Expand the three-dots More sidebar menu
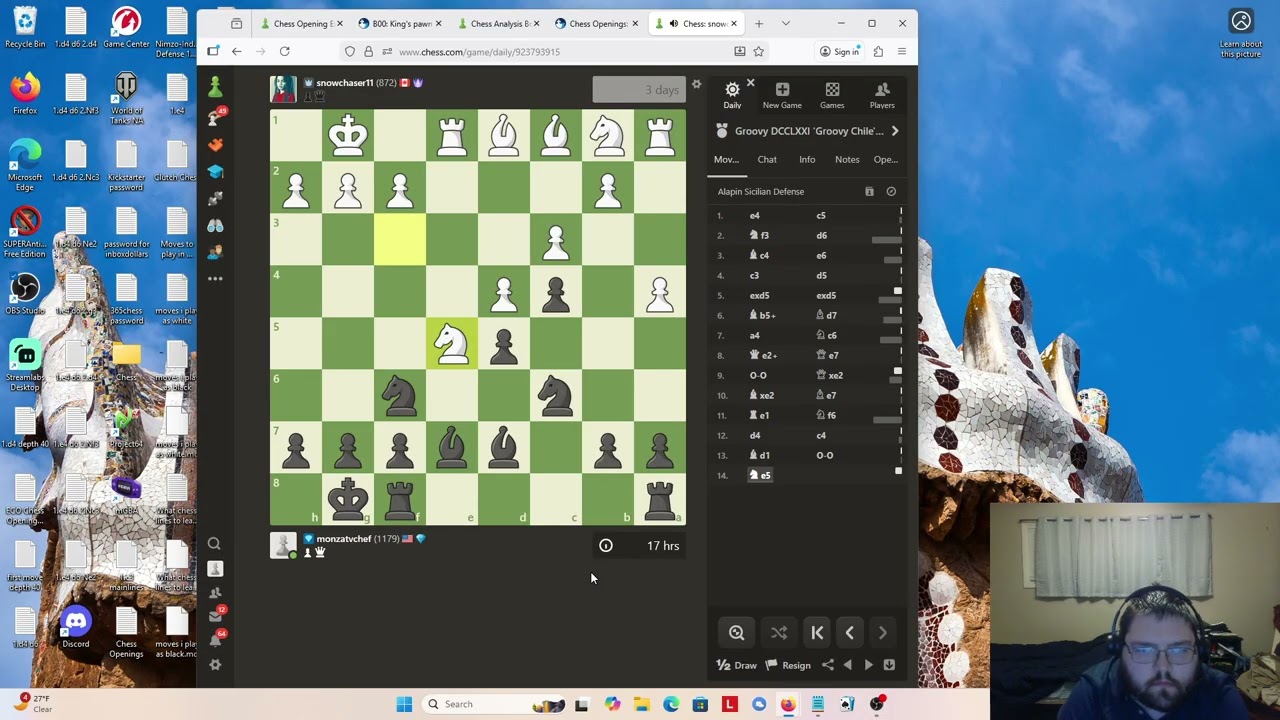This screenshot has width=1280, height=720. click(x=215, y=279)
